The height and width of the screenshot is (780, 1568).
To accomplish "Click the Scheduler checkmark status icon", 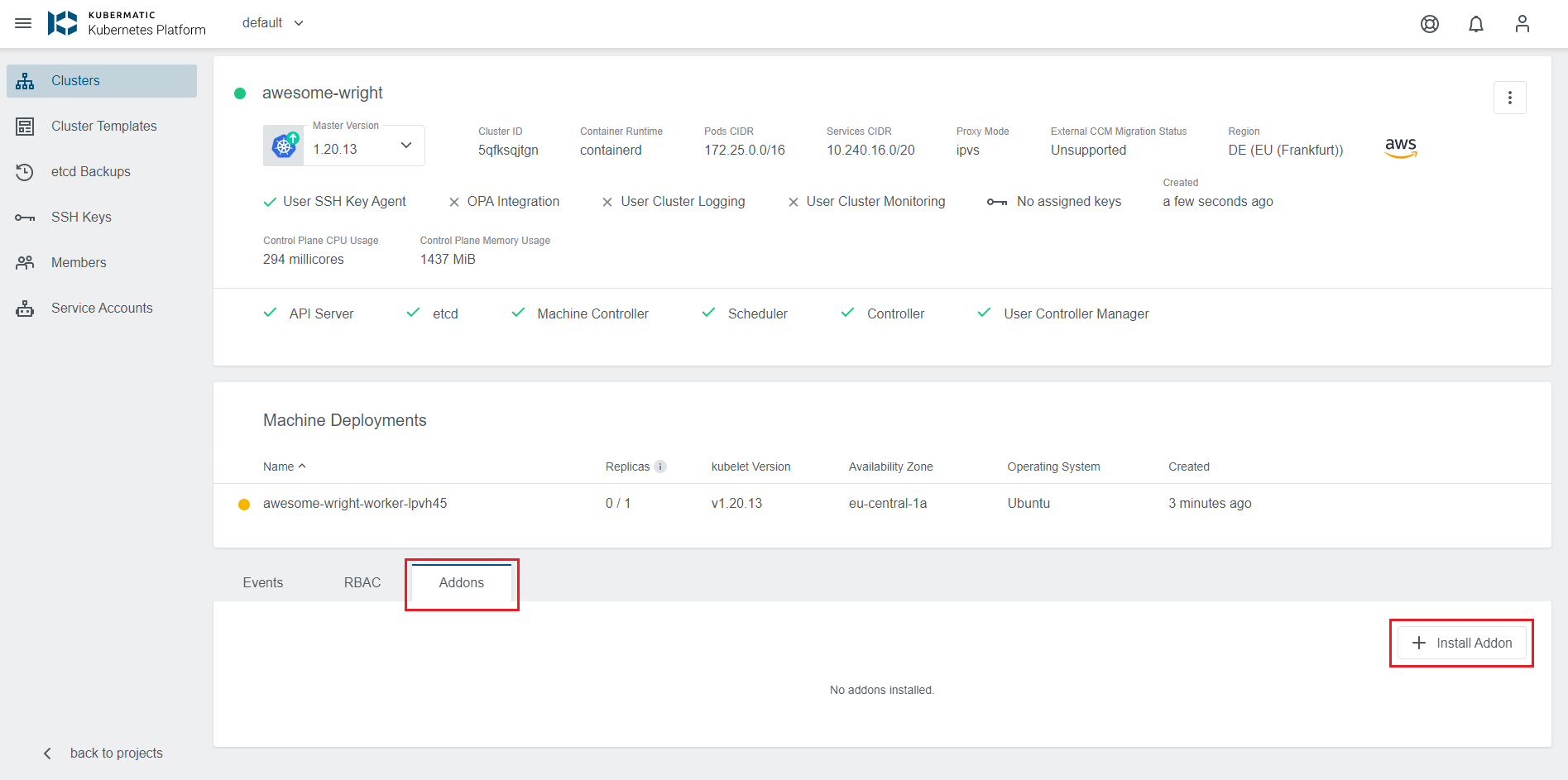I will coord(708,313).
